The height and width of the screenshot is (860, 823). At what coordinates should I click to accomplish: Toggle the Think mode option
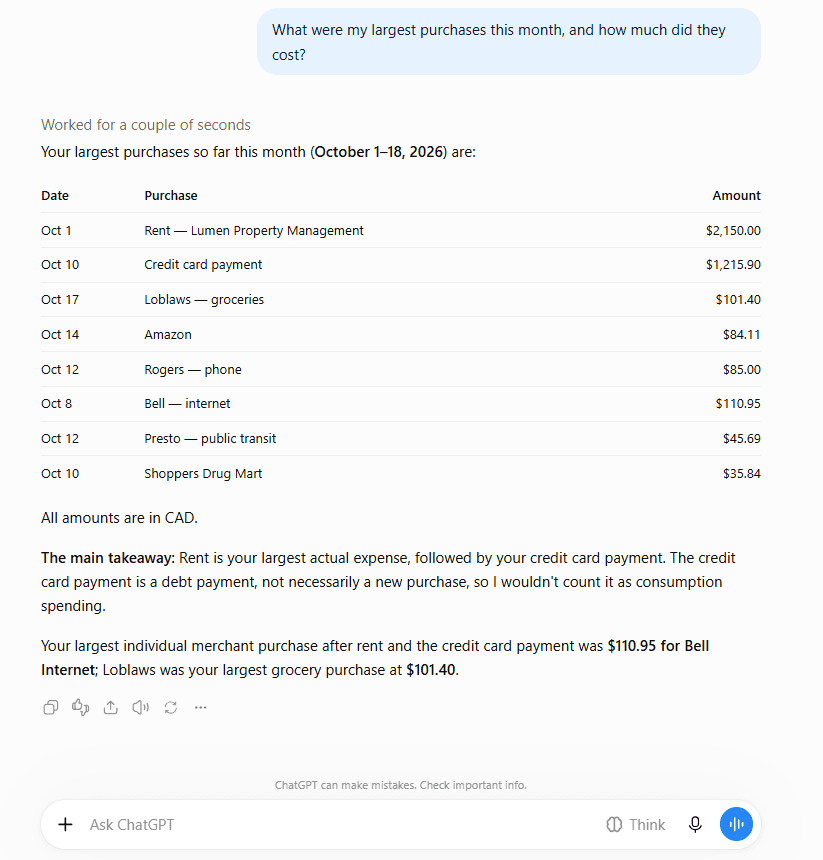pyautogui.click(x=636, y=824)
